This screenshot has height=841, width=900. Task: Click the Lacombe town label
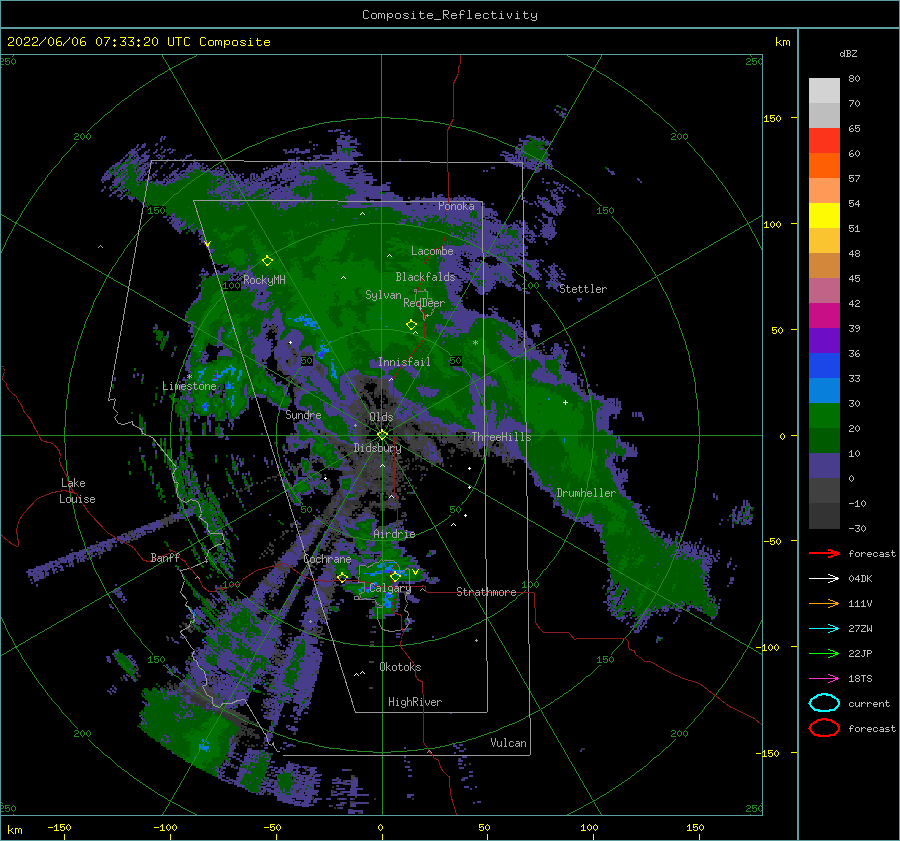pos(432,251)
